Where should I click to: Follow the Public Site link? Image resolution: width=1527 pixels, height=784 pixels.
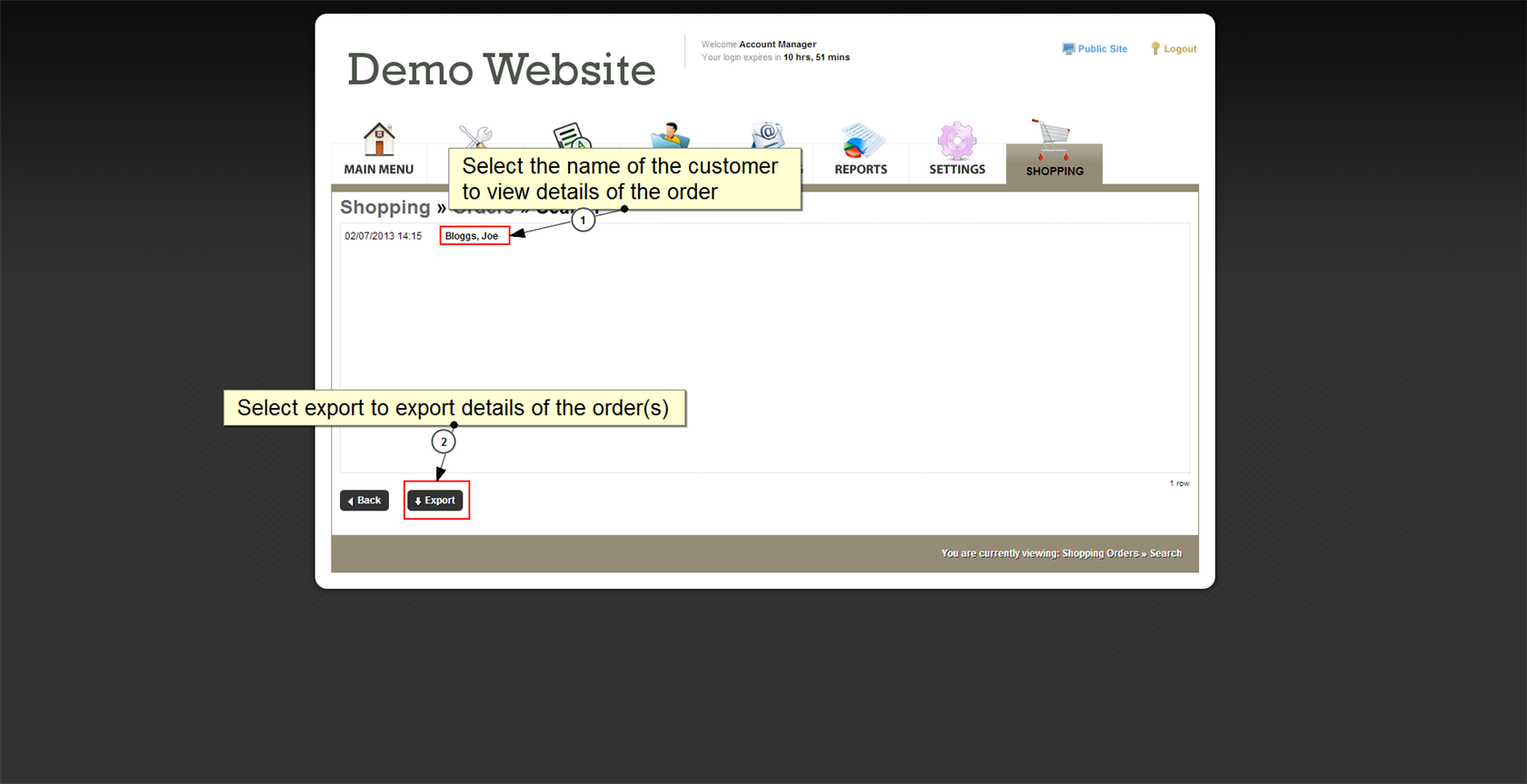1102,49
